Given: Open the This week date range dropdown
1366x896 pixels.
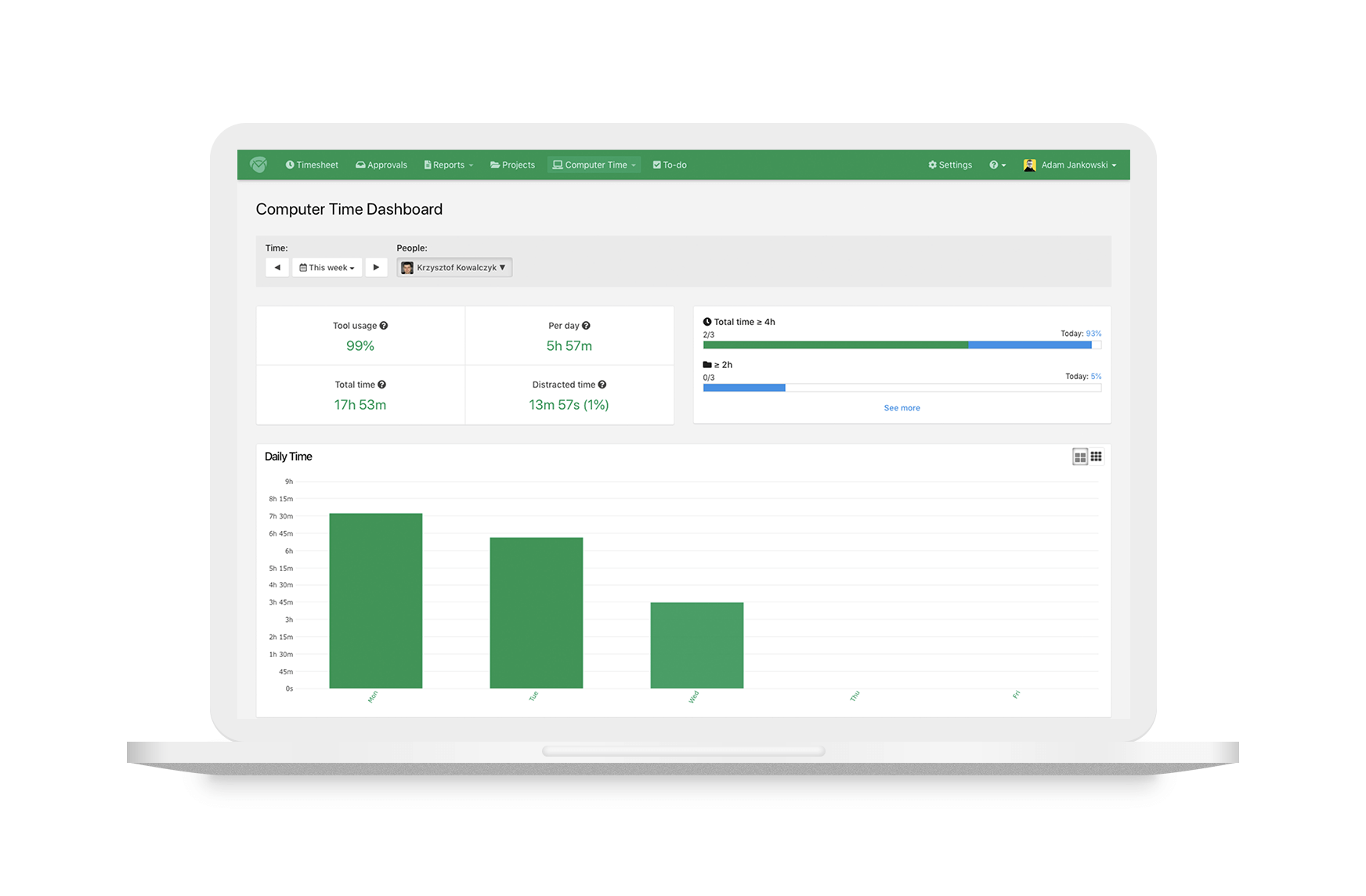Looking at the screenshot, I should 327,267.
